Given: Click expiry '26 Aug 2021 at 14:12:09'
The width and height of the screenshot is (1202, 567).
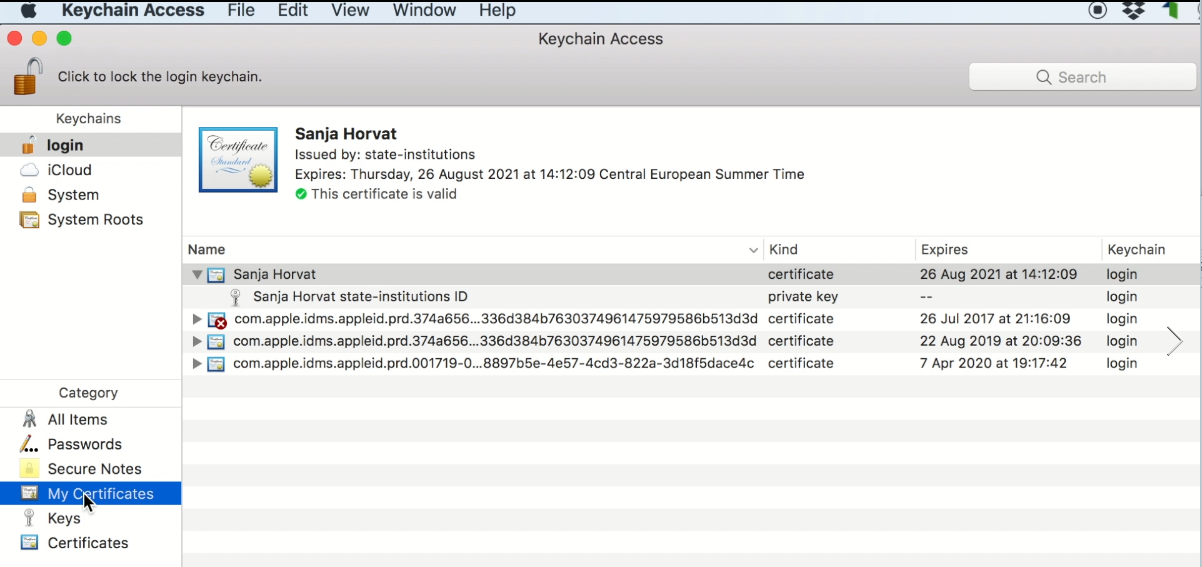Looking at the screenshot, I should coord(998,274).
